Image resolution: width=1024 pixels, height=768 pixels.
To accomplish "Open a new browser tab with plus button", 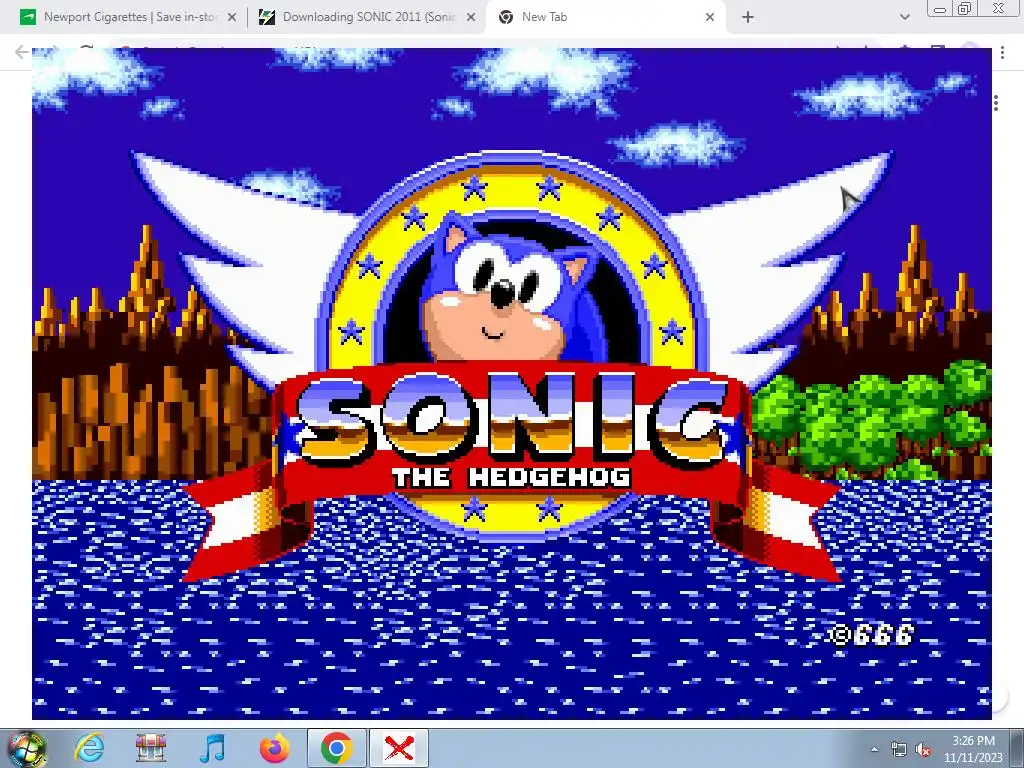I will click(x=748, y=18).
